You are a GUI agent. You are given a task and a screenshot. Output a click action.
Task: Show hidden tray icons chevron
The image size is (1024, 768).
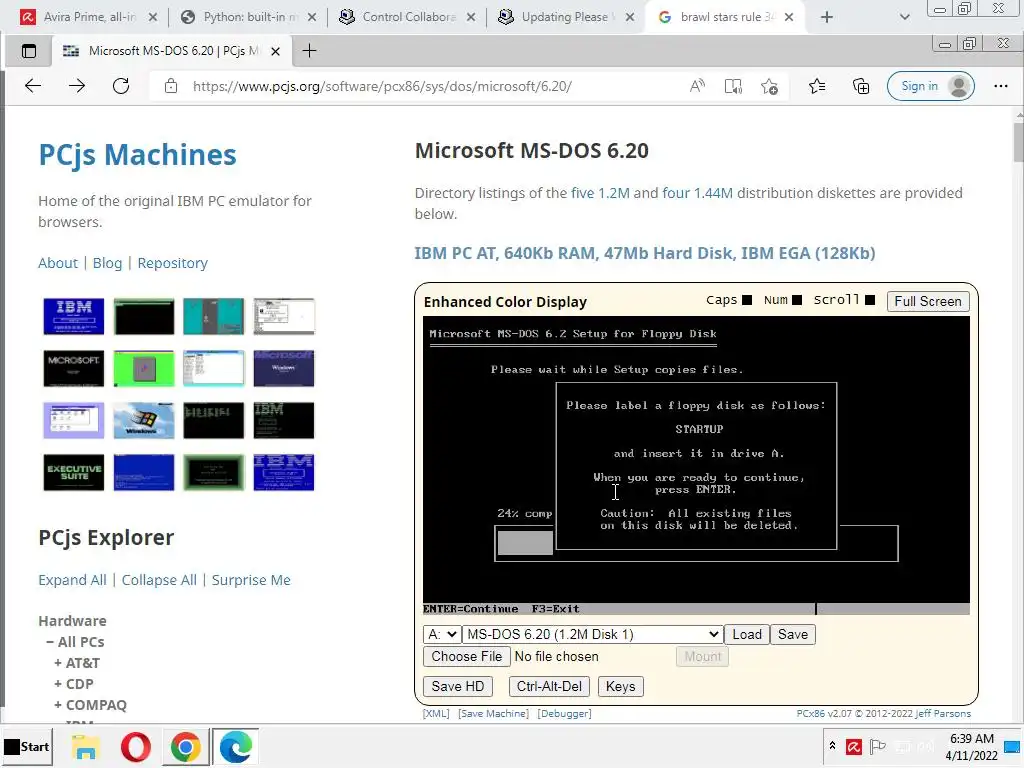(832, 746)
